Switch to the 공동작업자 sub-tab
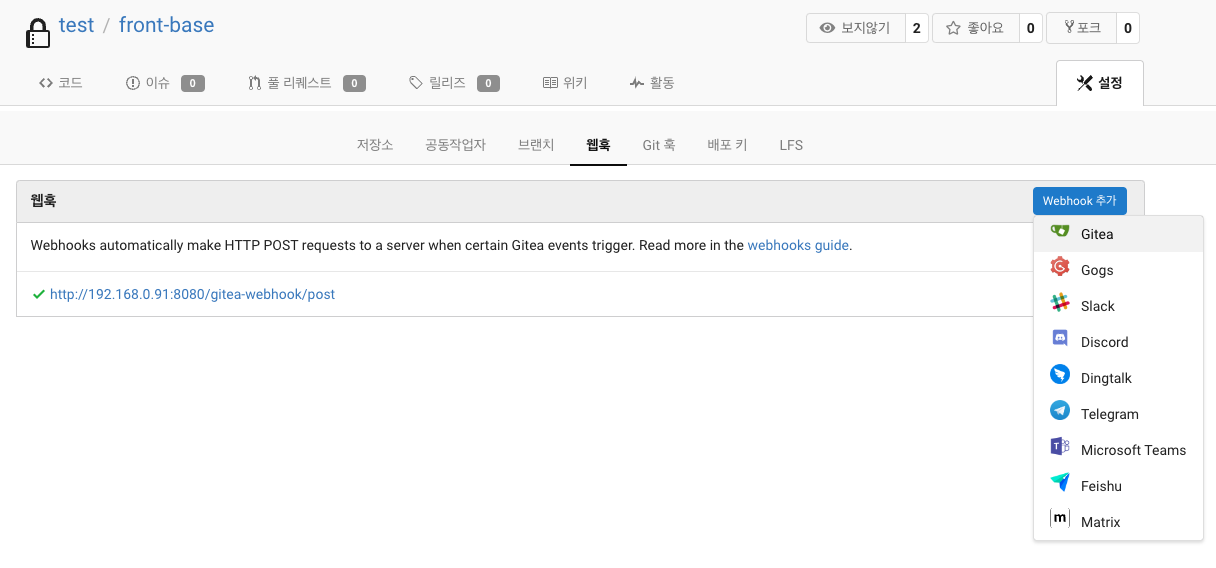The height and width of the screenshot is (568, 1216). coord(455,145)
